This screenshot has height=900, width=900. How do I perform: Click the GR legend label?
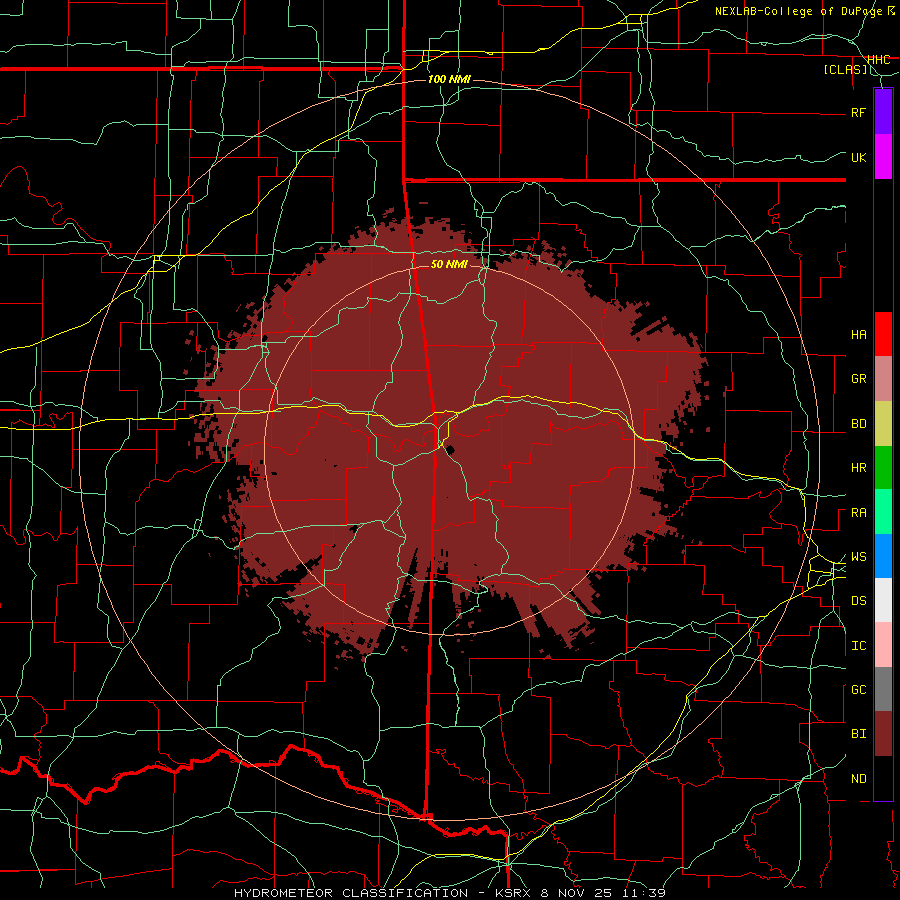(858, 379)
